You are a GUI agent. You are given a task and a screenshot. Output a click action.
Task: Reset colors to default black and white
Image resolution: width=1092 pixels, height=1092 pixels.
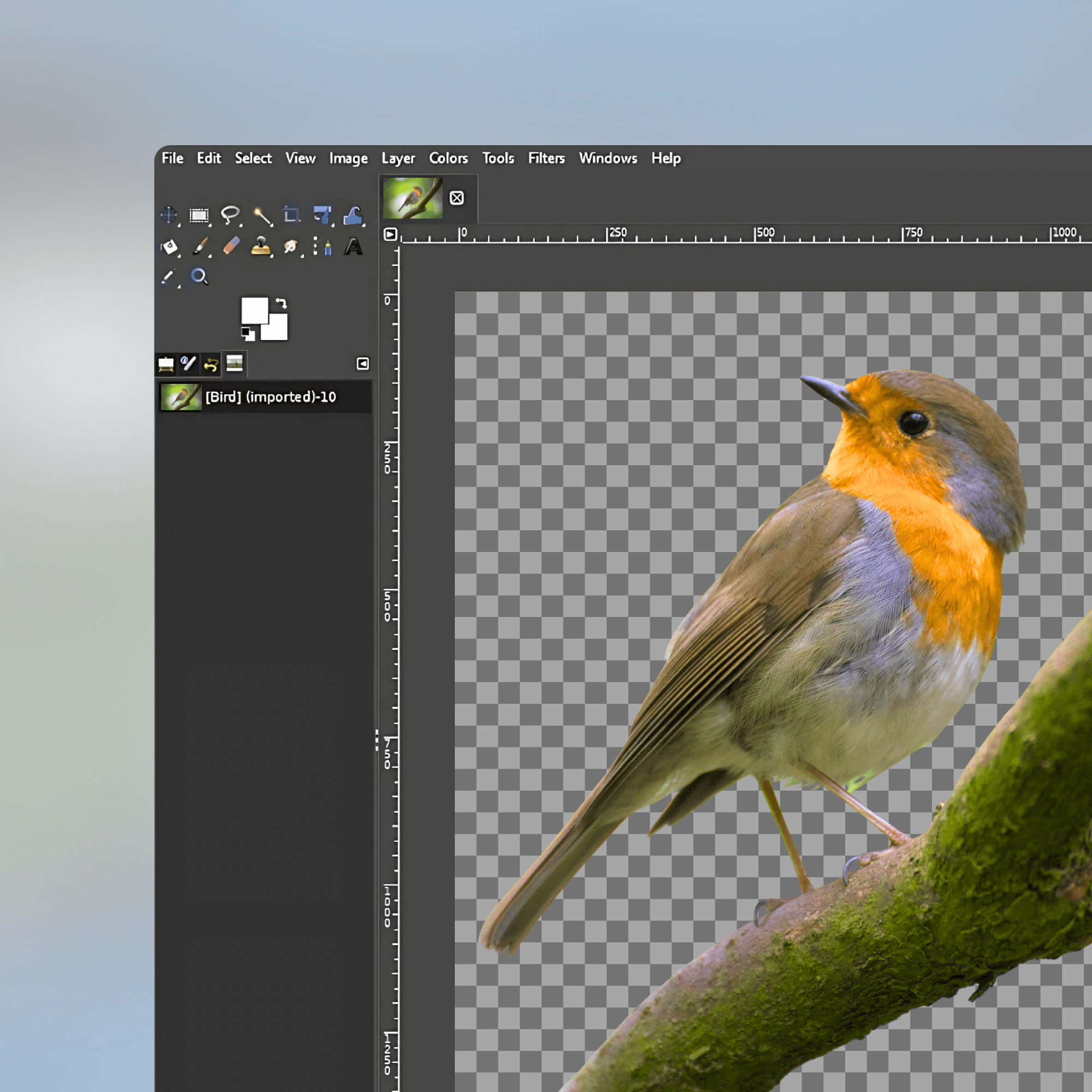click(247, 334)
